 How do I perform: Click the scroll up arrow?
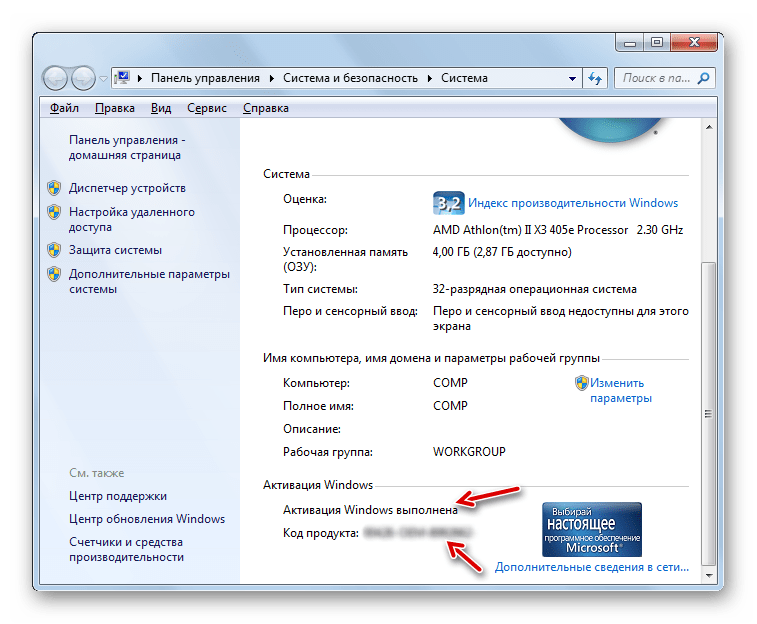point(709,127)
